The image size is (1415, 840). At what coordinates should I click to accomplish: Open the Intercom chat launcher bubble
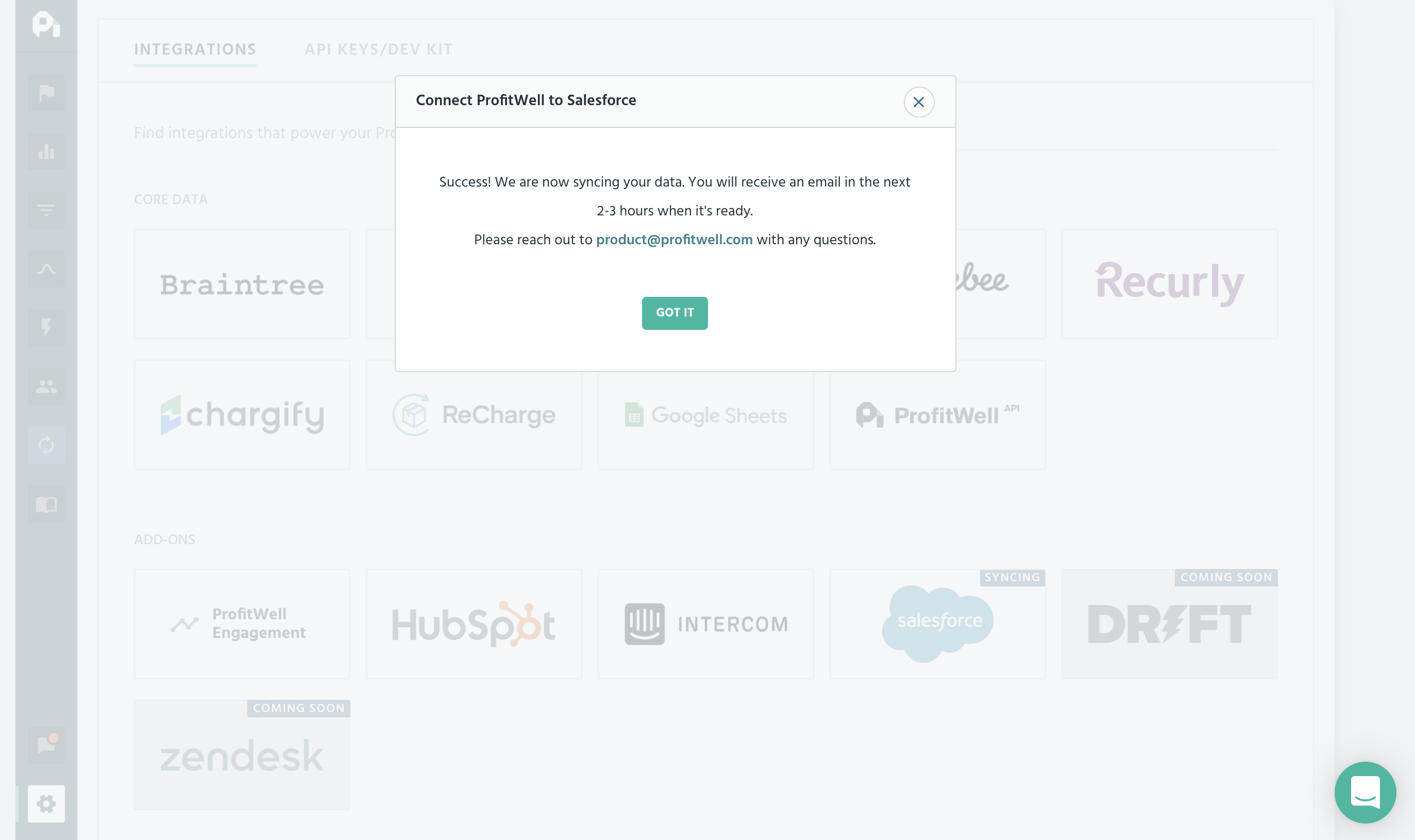point(1365,792)
